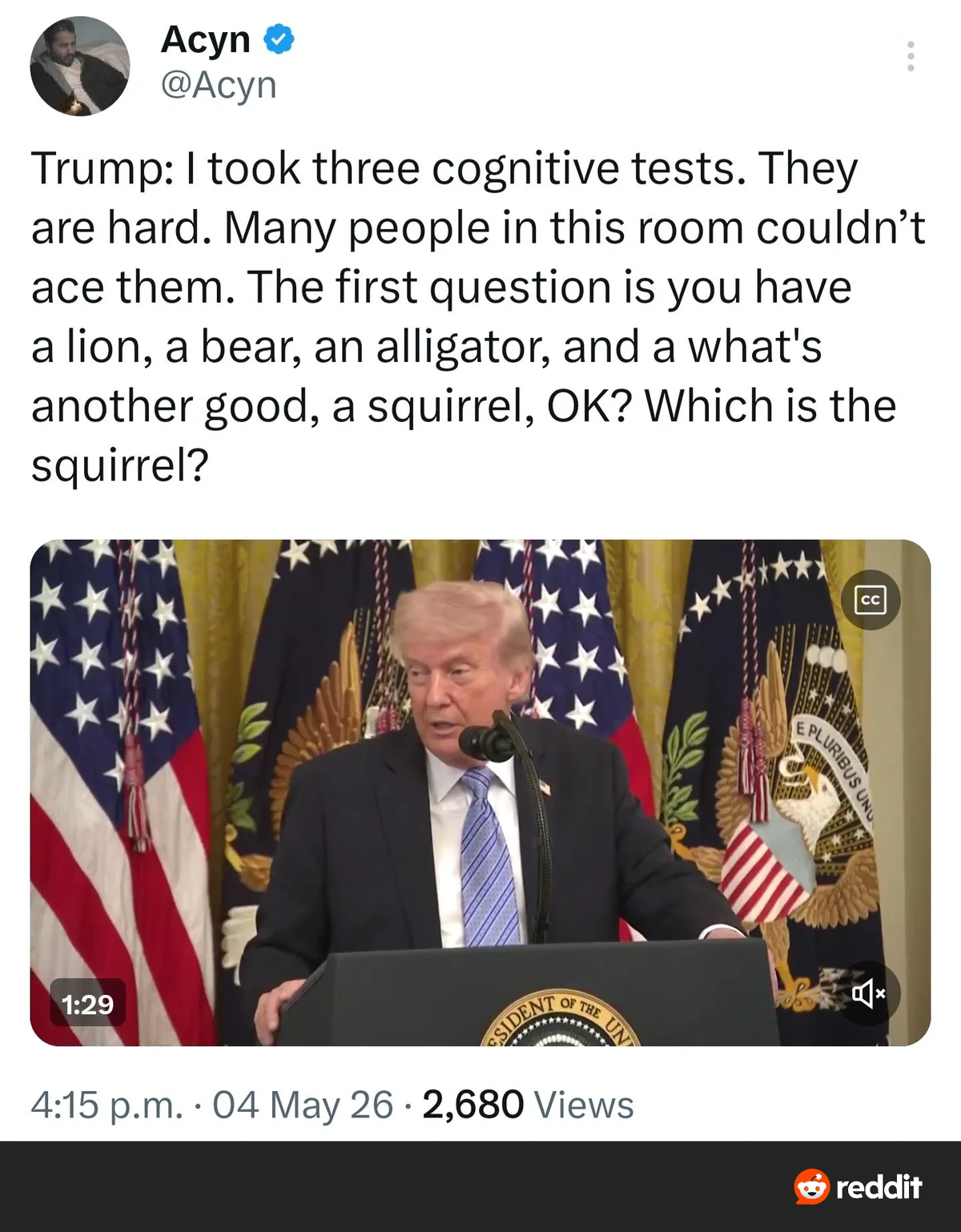Click the word squirrel? ending the tweet
This screenshot has width=961, height=1232.
119,465
